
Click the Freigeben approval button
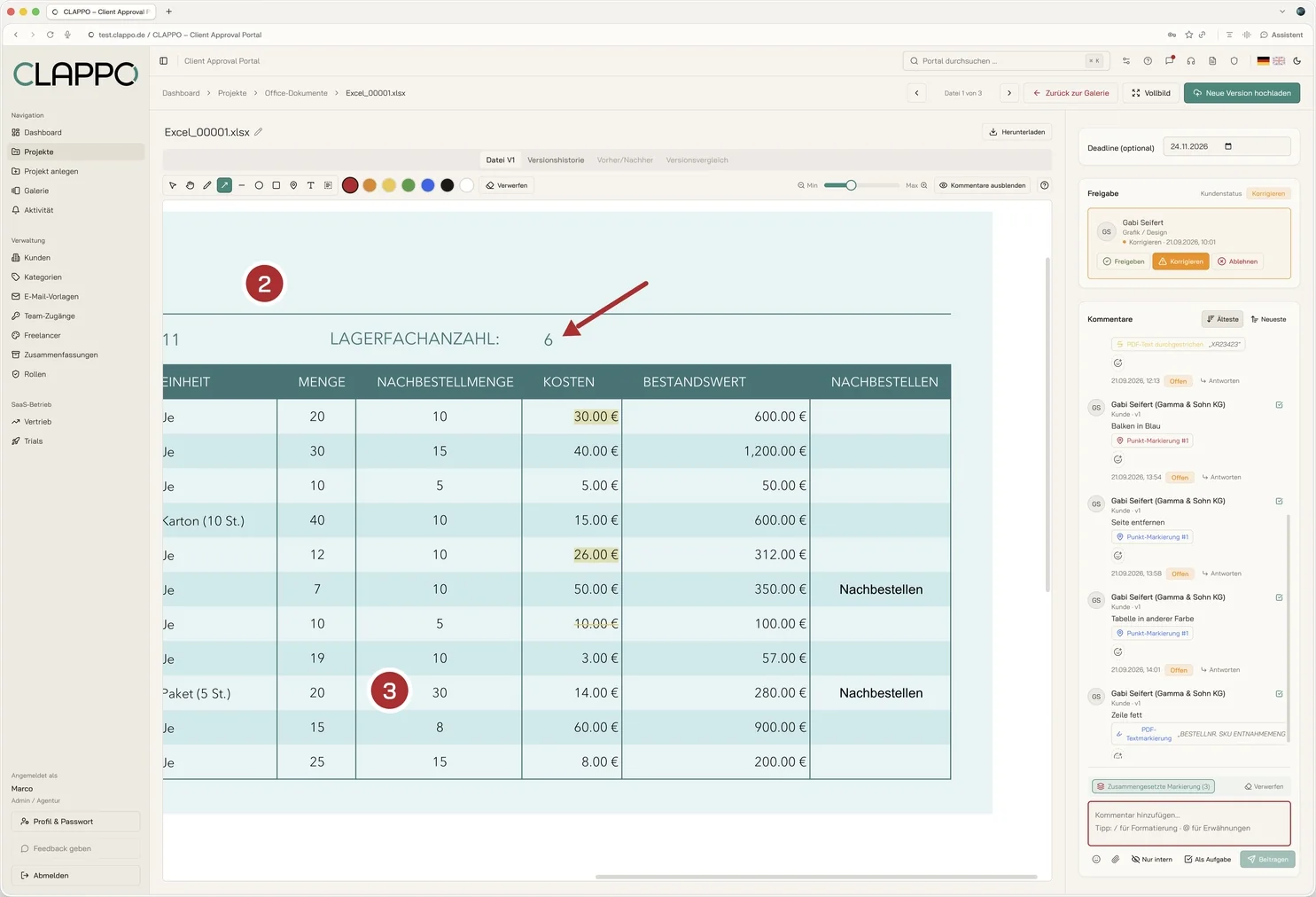pos(1124,261)
